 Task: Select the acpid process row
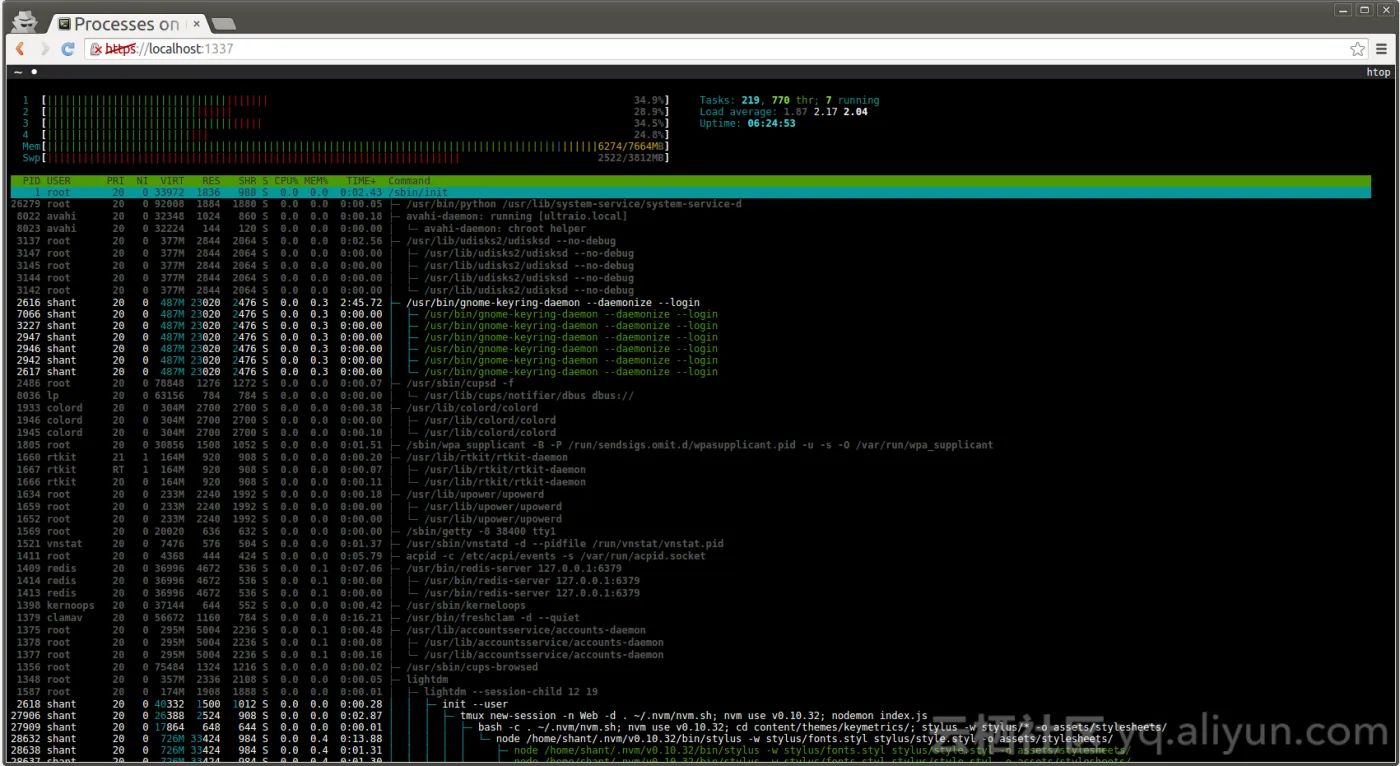pos(690,556)
